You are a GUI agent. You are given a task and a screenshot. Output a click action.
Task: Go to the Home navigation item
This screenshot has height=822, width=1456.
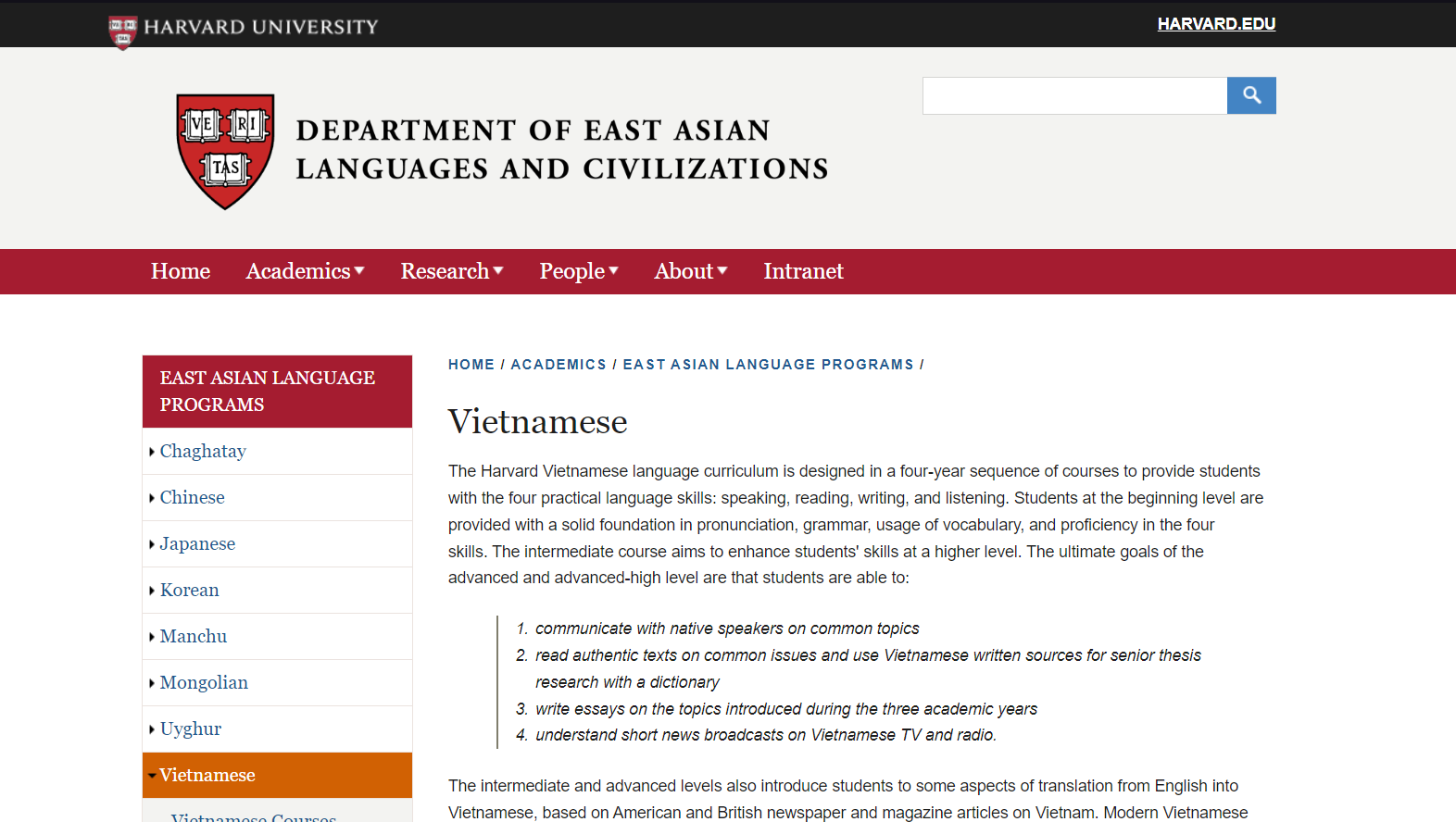coord(181,271)
